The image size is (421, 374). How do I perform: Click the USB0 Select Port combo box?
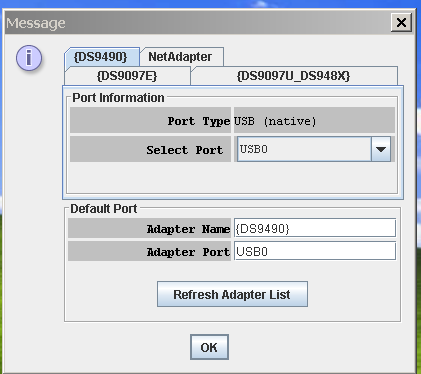(x=314, y=149)
